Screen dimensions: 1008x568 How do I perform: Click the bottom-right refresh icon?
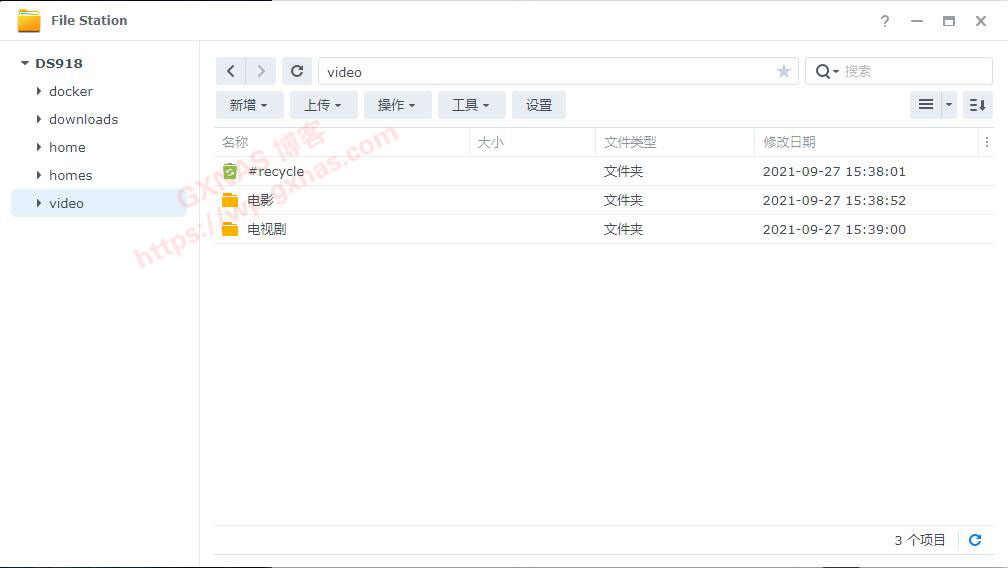pyautogui.click(x=975, y=540)
